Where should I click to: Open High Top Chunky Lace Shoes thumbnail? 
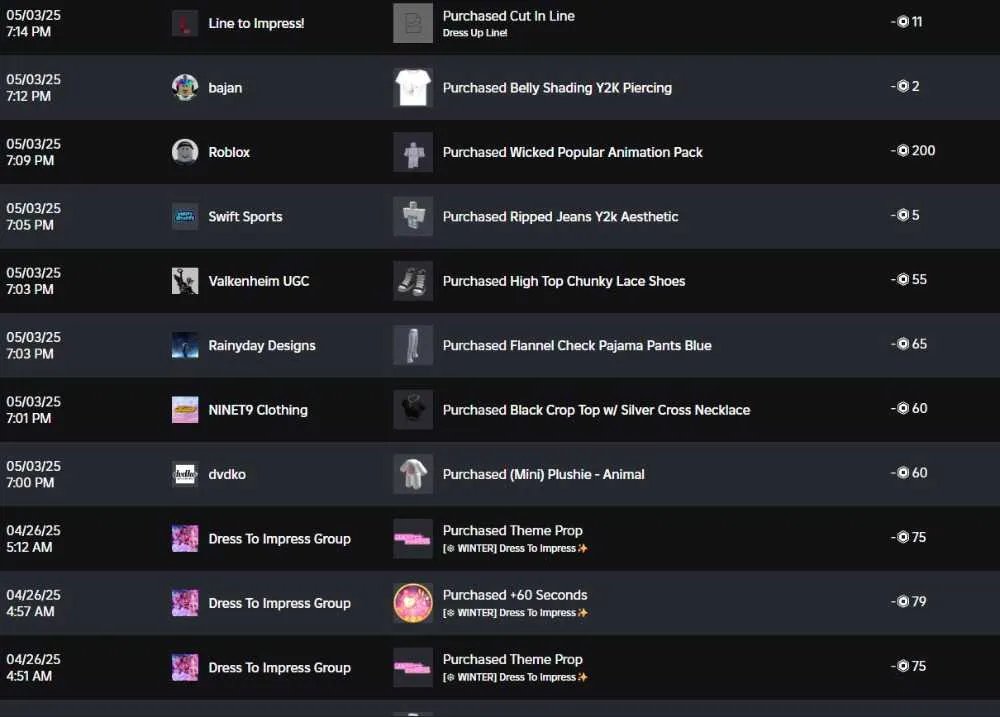(x=413, y=281)
